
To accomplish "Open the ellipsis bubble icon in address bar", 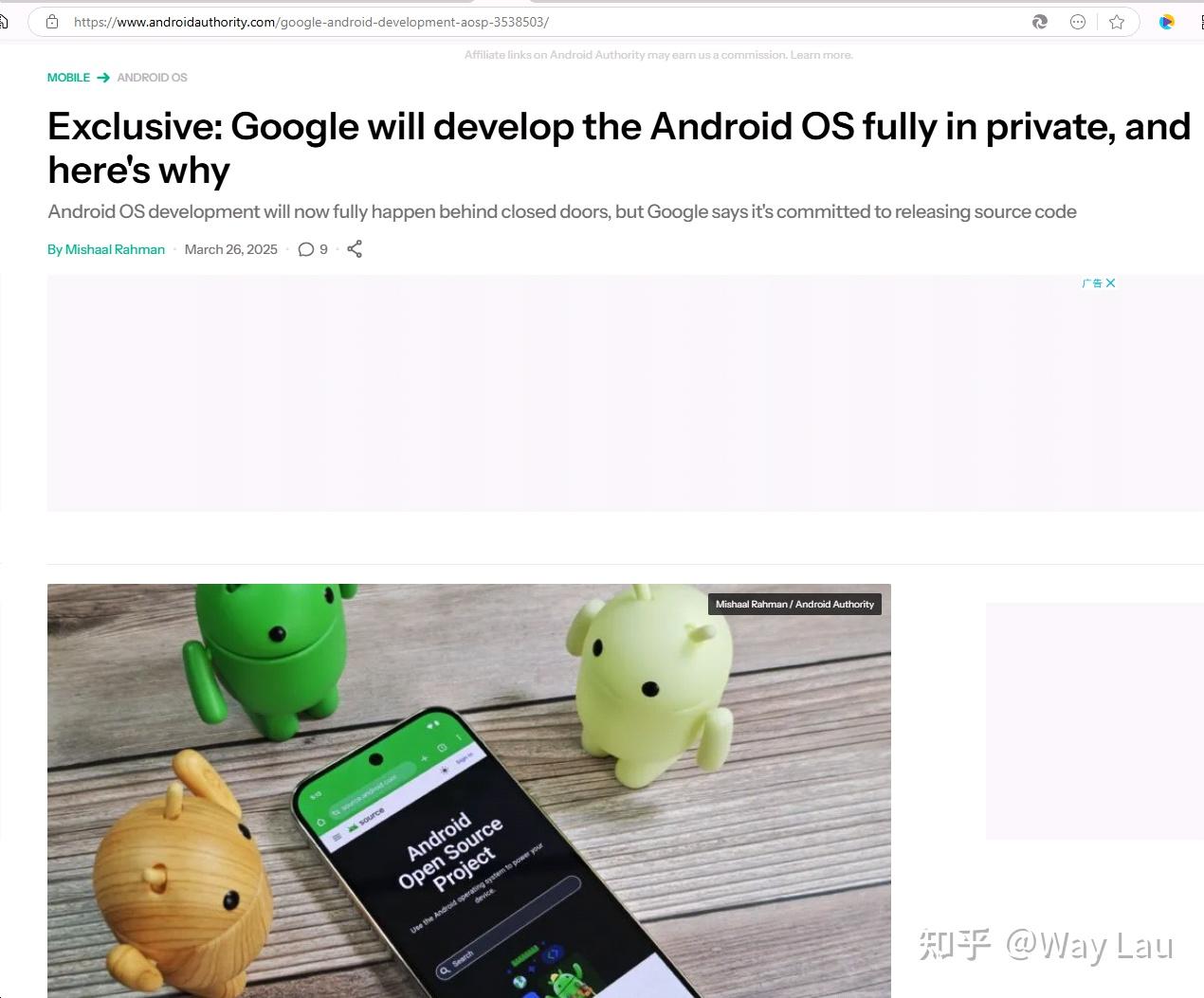I will pyautogui.click(x=1078, y=22).
